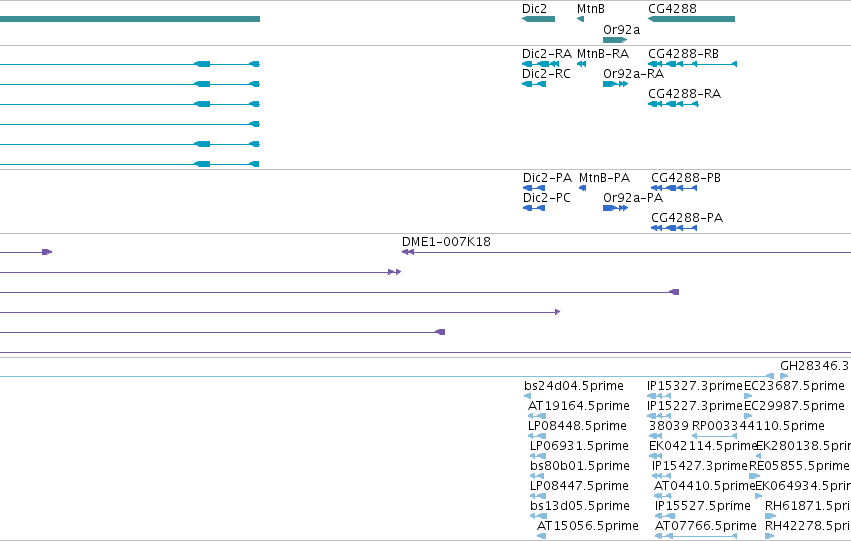Click the DME1-007K18 clone arrowhead
851x541 pixels.
[x=408, y=252]
